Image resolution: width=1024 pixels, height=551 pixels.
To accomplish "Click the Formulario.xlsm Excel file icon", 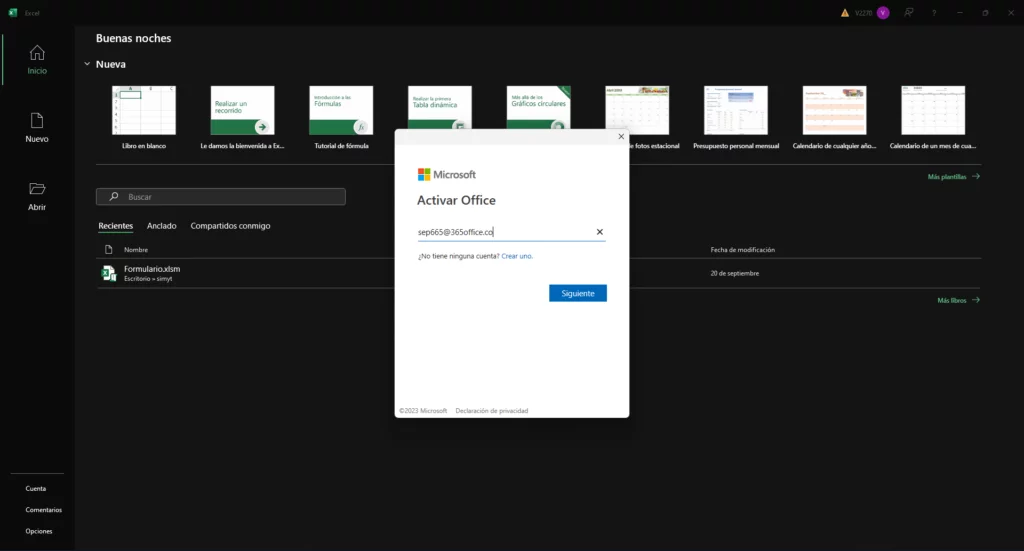I will coord(109,273).
